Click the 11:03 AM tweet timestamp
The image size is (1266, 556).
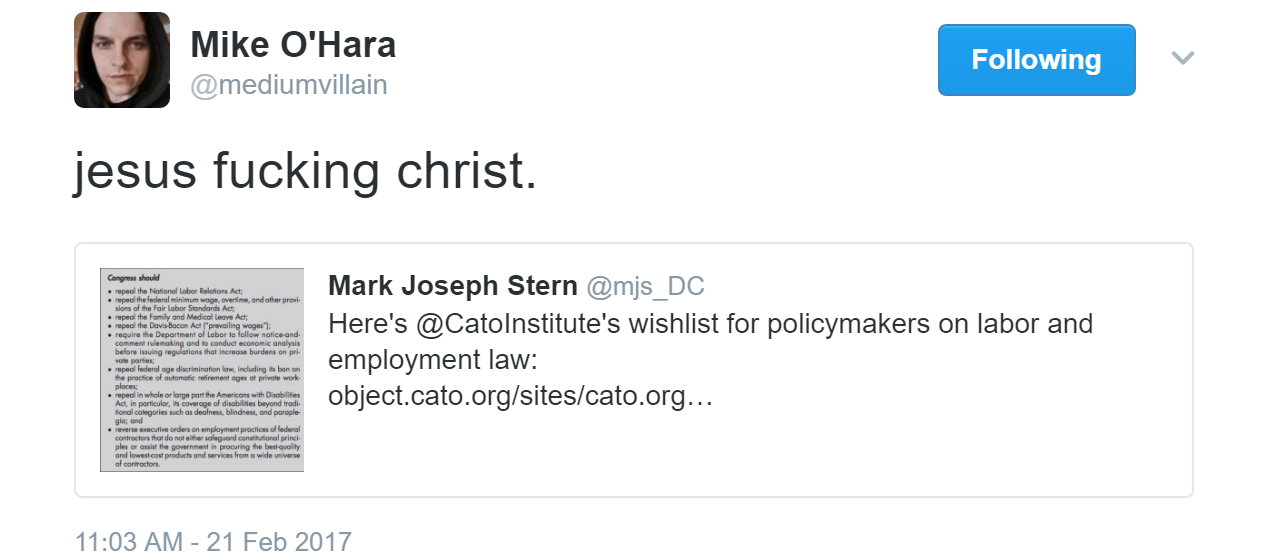(129, 542)
